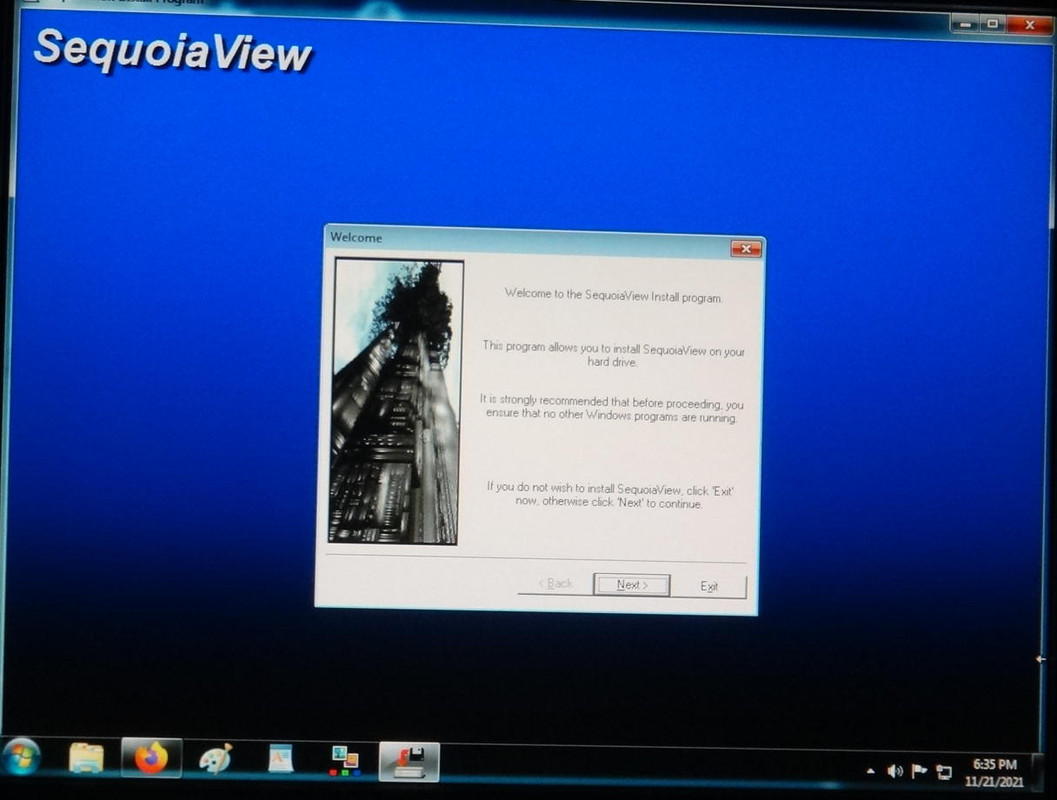
Task: Open Action Center flag tray icon
Action: (x=919, y=771)
